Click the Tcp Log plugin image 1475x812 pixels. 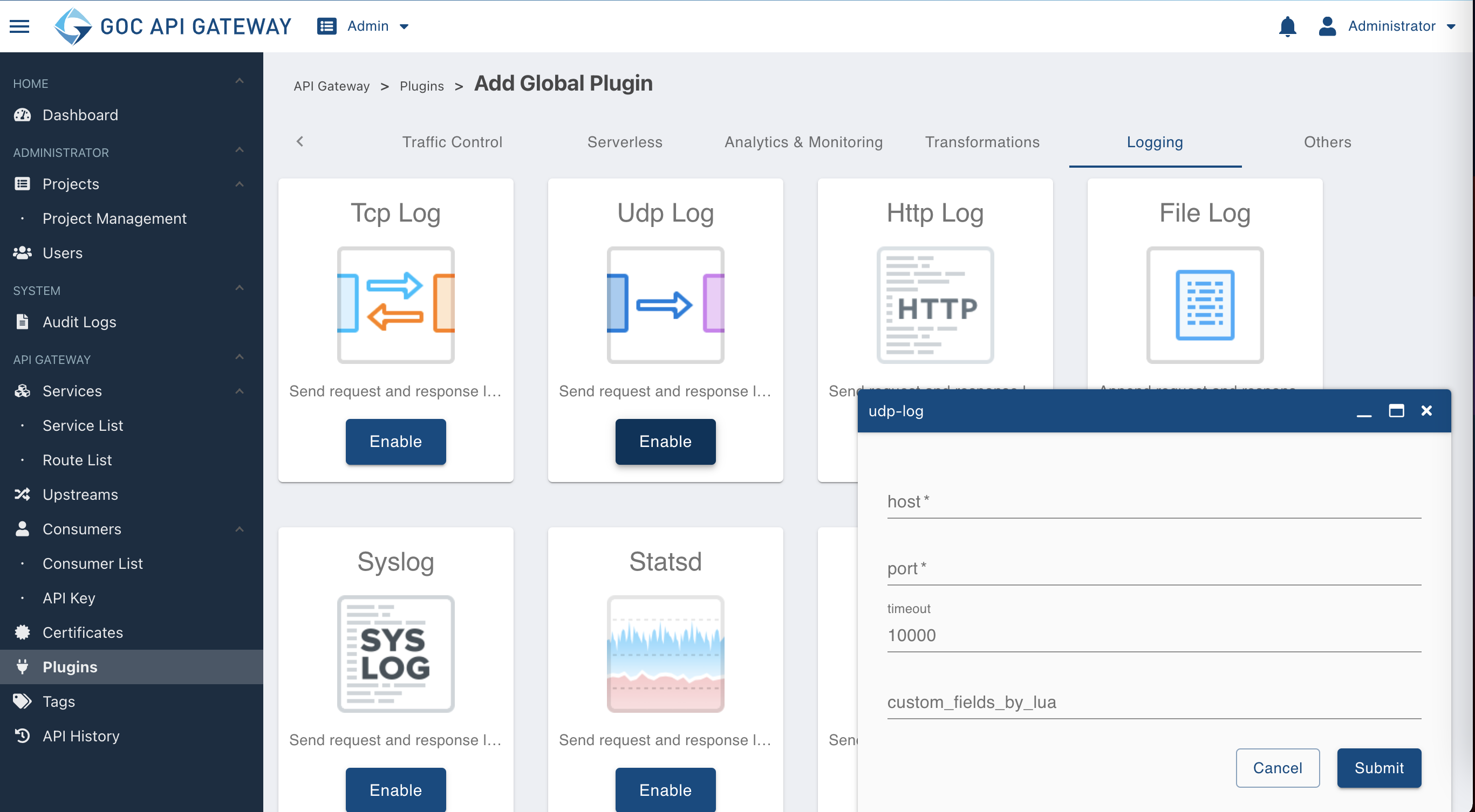point(395,305)
